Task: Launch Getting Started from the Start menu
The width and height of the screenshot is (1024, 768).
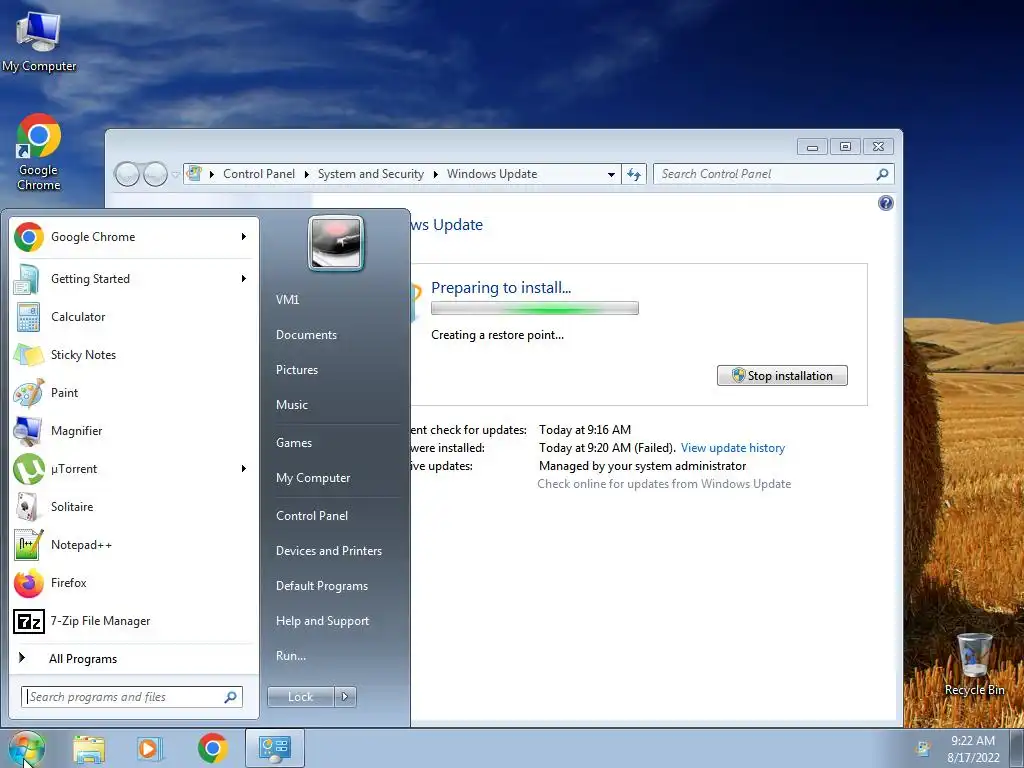Action: [x=131, y=279]
